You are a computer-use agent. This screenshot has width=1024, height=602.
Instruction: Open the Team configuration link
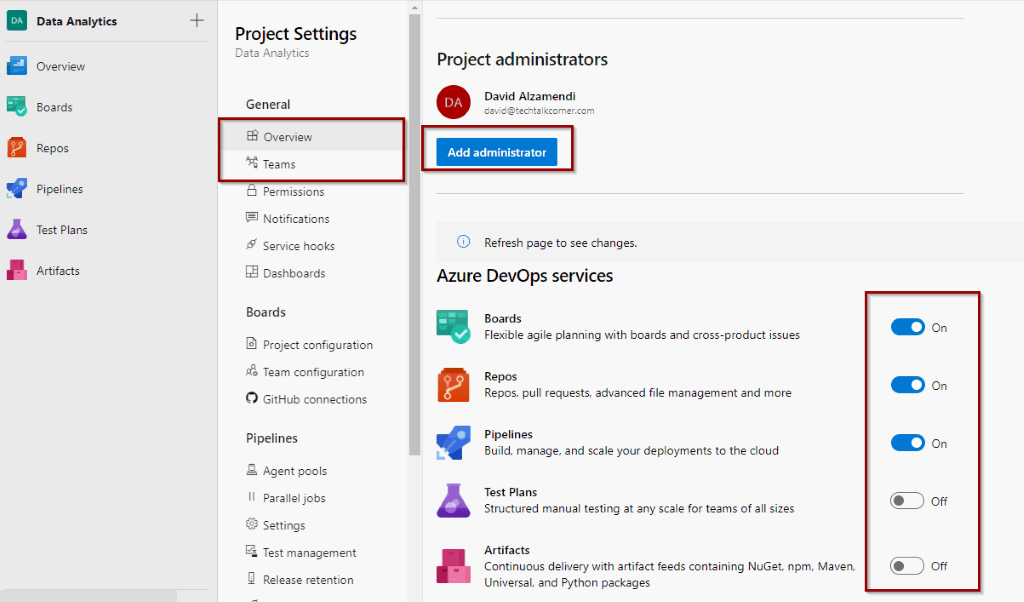coord(313,372)
